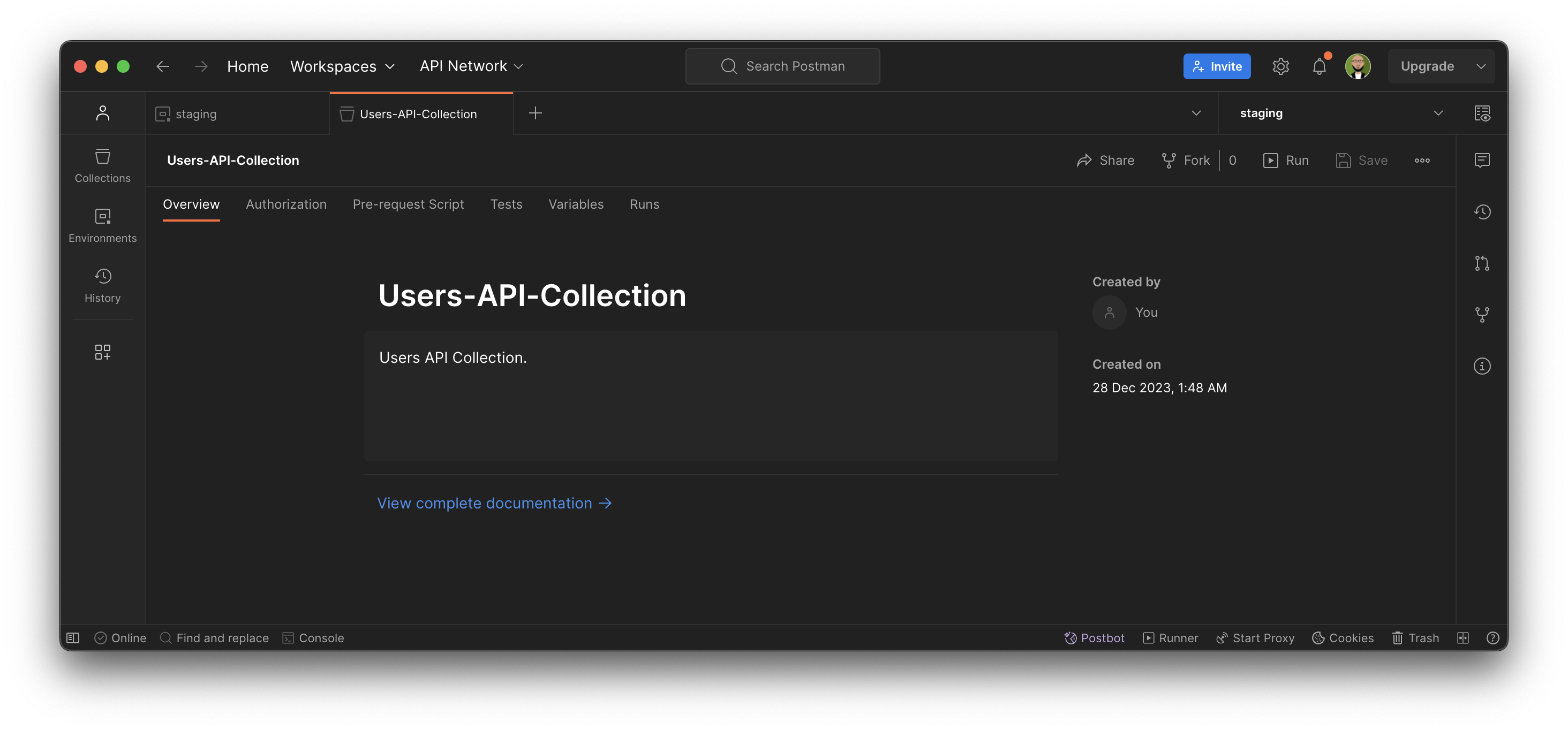Toggle the left sidebar visibility
Viewport: 1568px width, 730px height.
(x=72, y=637)
